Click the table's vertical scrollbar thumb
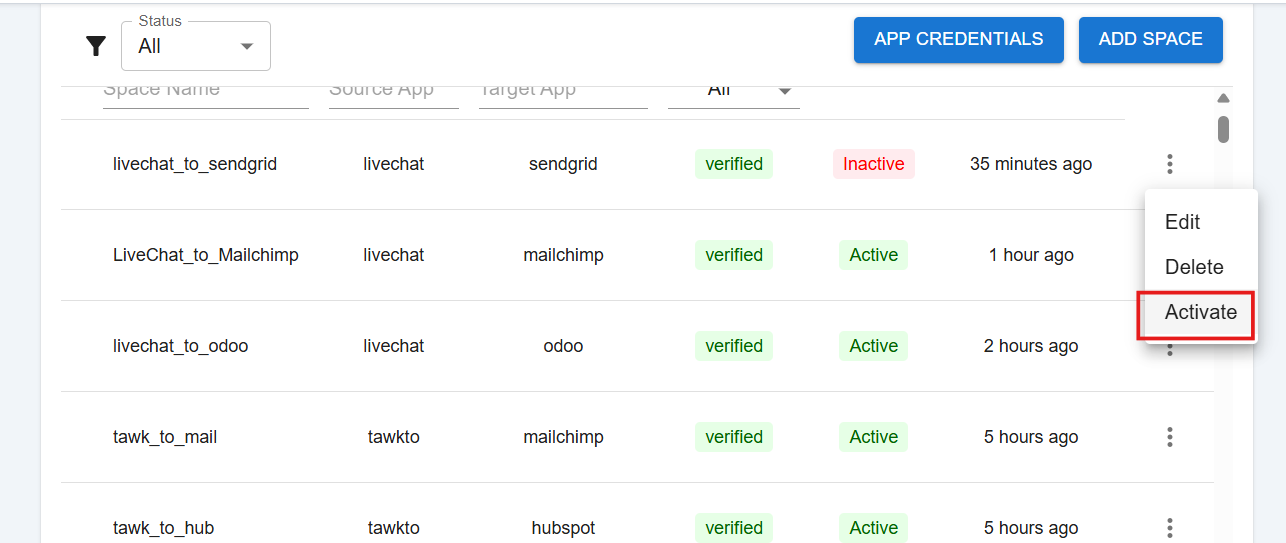1286x543 pixels. pyautogui.click(x=1223, y=129)
